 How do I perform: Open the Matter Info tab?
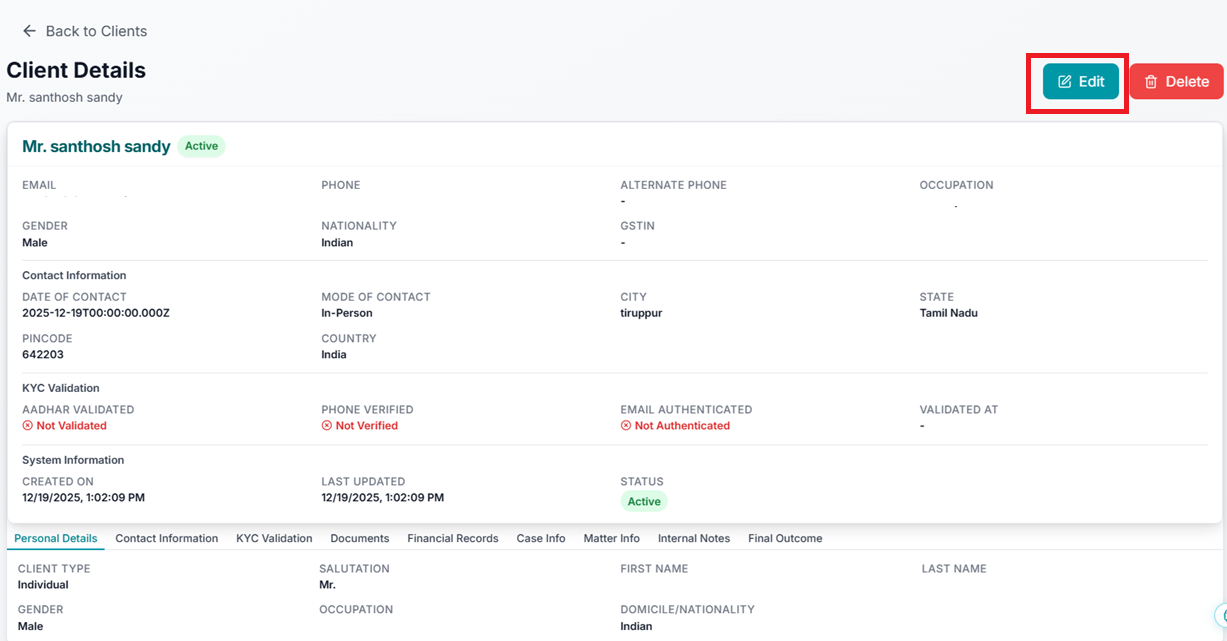(x=611, y=538)
